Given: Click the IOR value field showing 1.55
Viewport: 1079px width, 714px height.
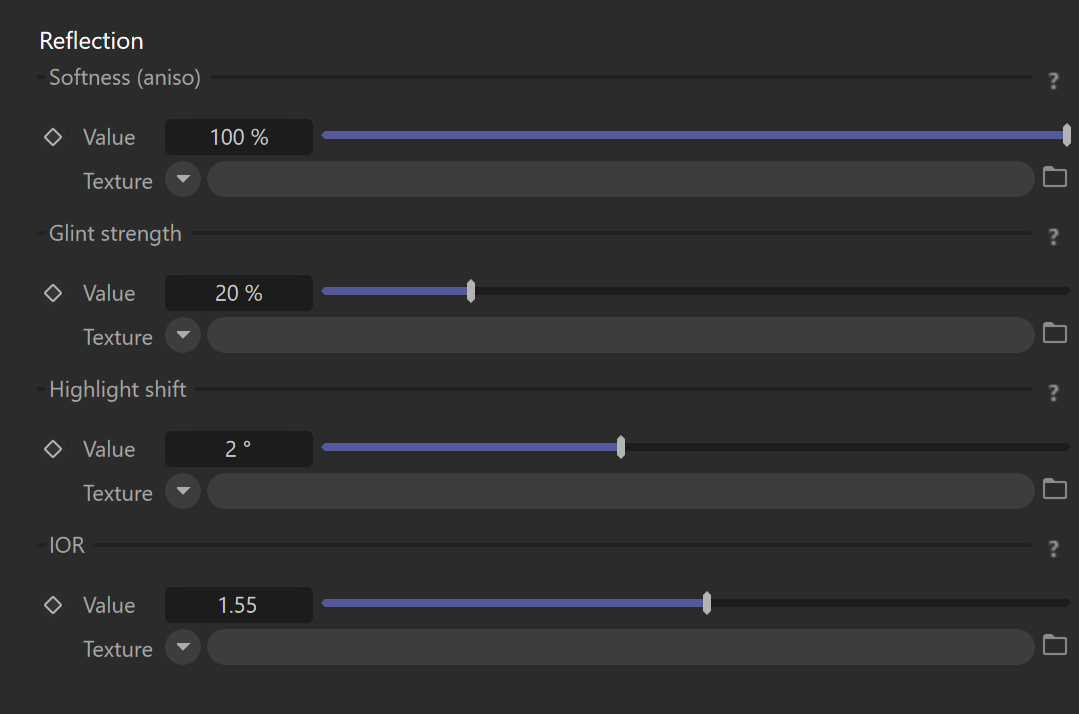Looking at the screenshot, I should coord(239,605).
